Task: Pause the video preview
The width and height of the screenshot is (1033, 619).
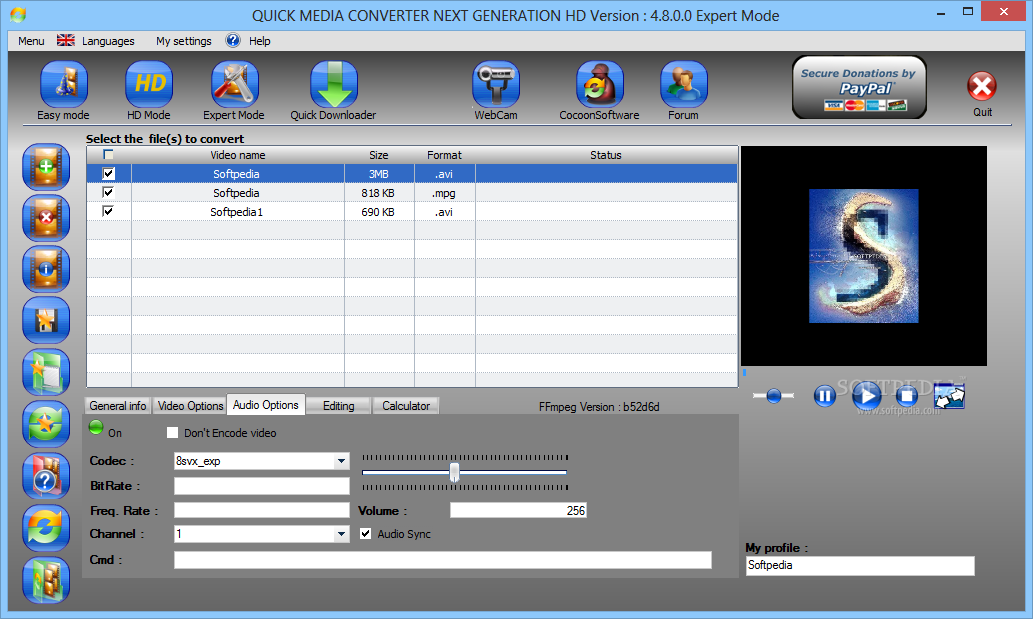Action: tap(824, 396)
